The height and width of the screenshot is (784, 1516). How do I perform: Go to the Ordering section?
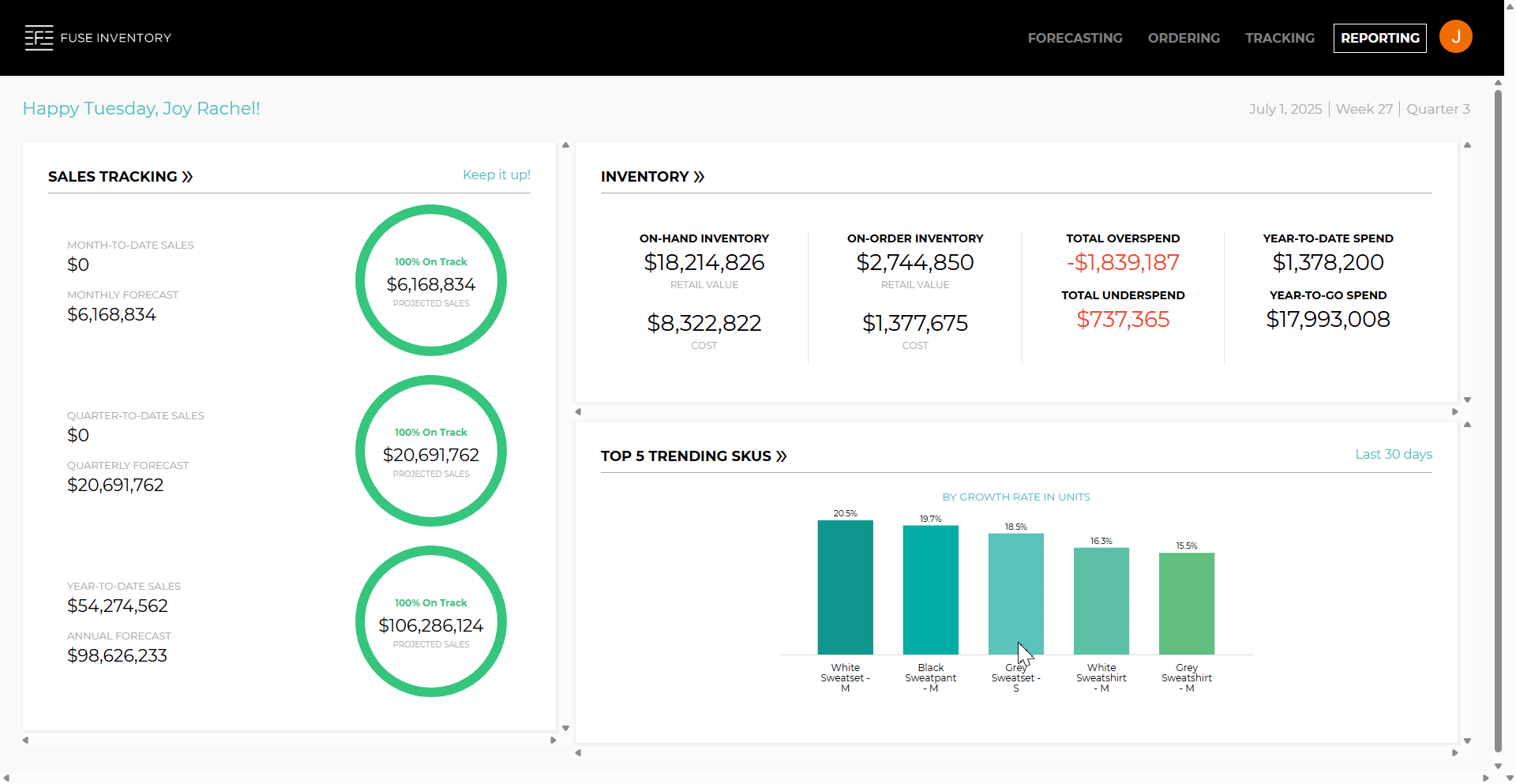click(1184, 38)
